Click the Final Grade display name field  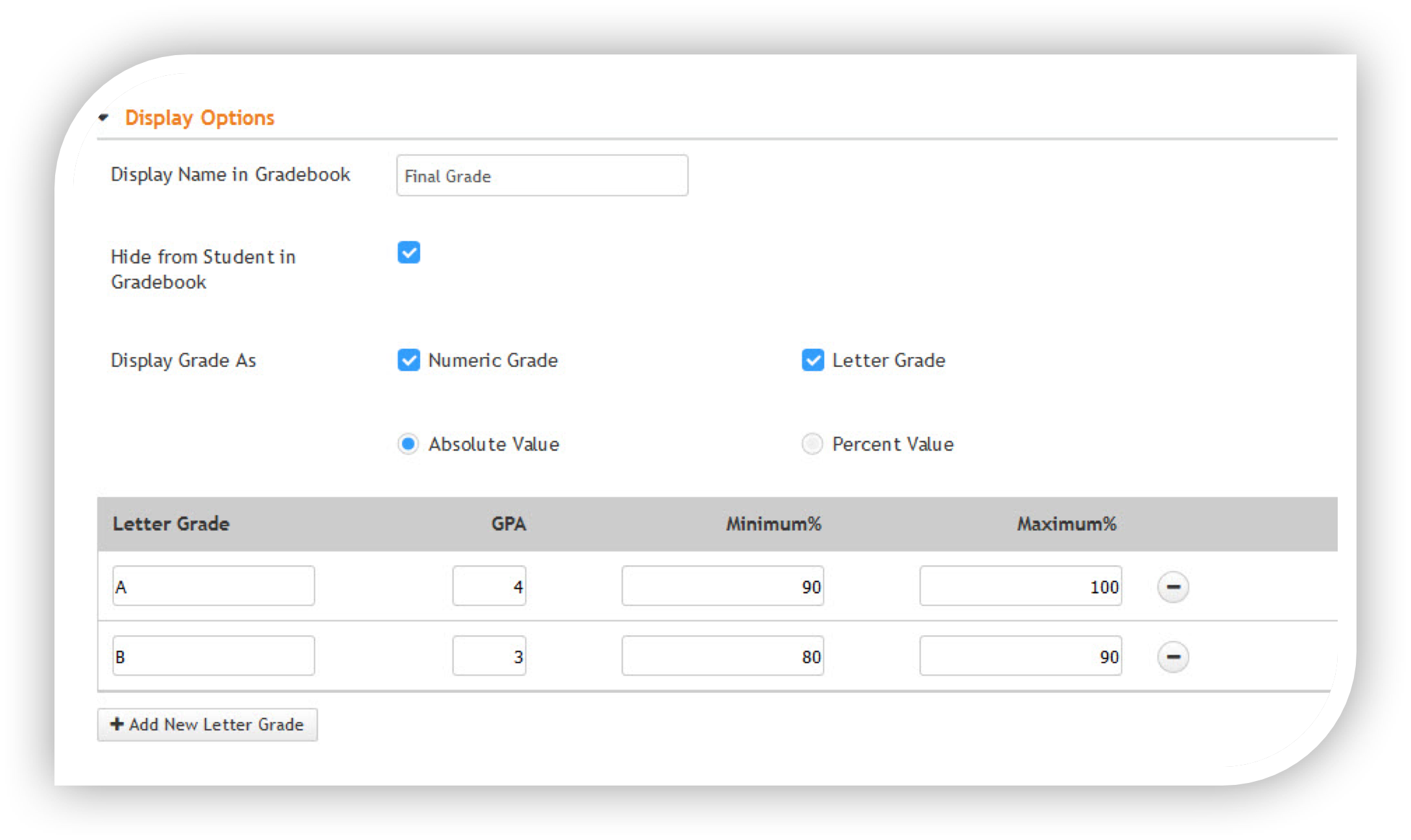coord(541,176)
